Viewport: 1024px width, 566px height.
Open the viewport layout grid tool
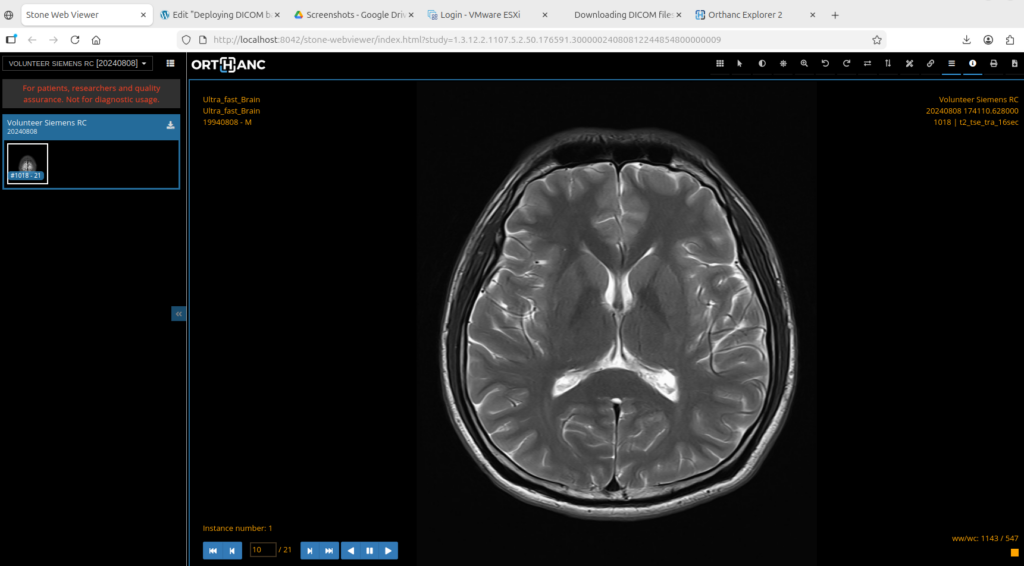pyautogui.click(x=719, y=63)
